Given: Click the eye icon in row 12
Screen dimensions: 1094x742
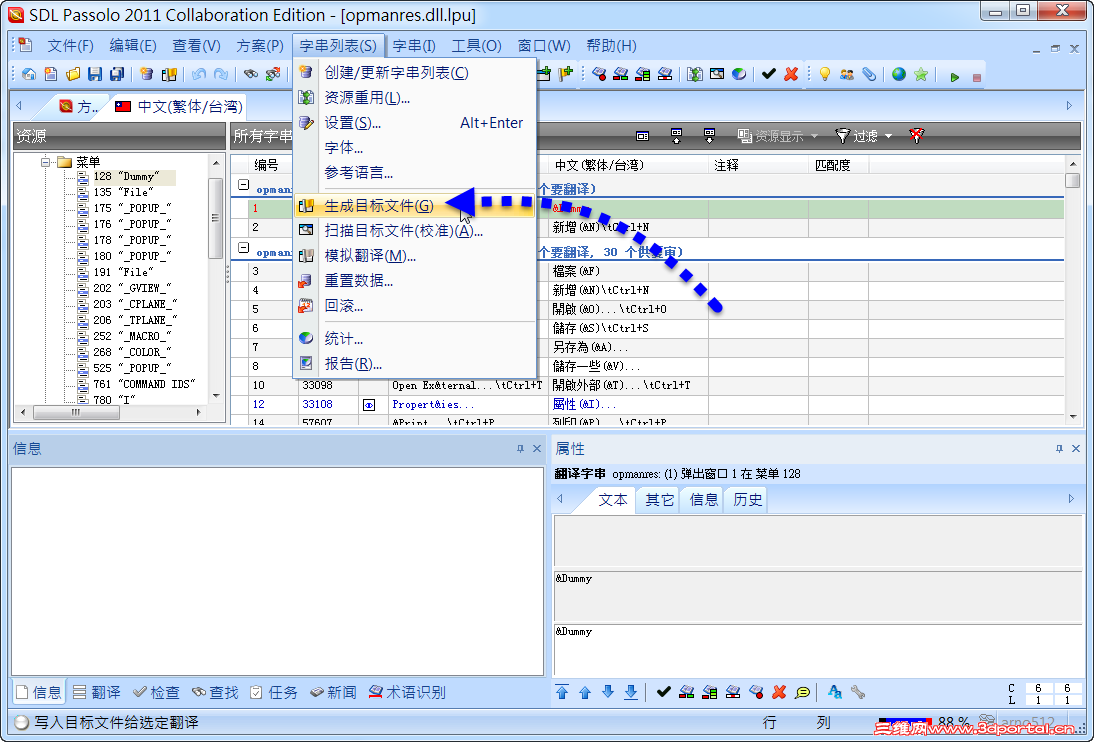Looking at the screenshot, I should pos(369,405).
